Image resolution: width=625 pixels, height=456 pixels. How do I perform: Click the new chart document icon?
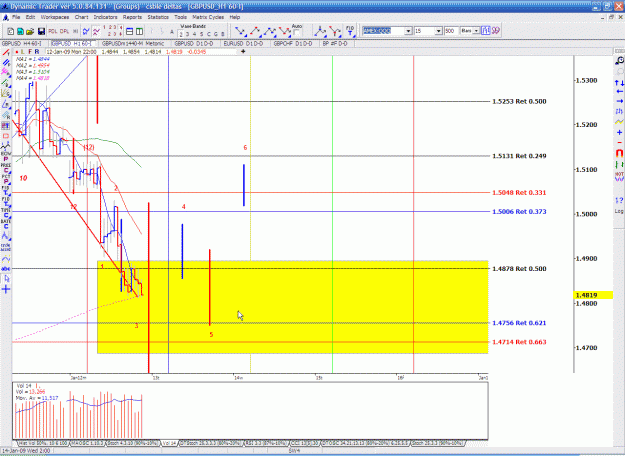[x=10, y=31]
